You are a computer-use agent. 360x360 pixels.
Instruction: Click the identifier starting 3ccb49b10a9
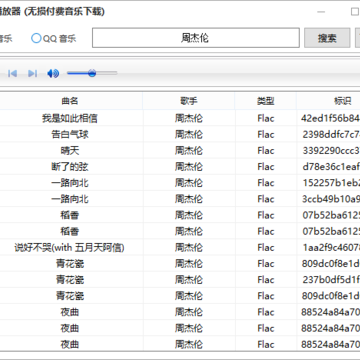click(x=331, y=199)
